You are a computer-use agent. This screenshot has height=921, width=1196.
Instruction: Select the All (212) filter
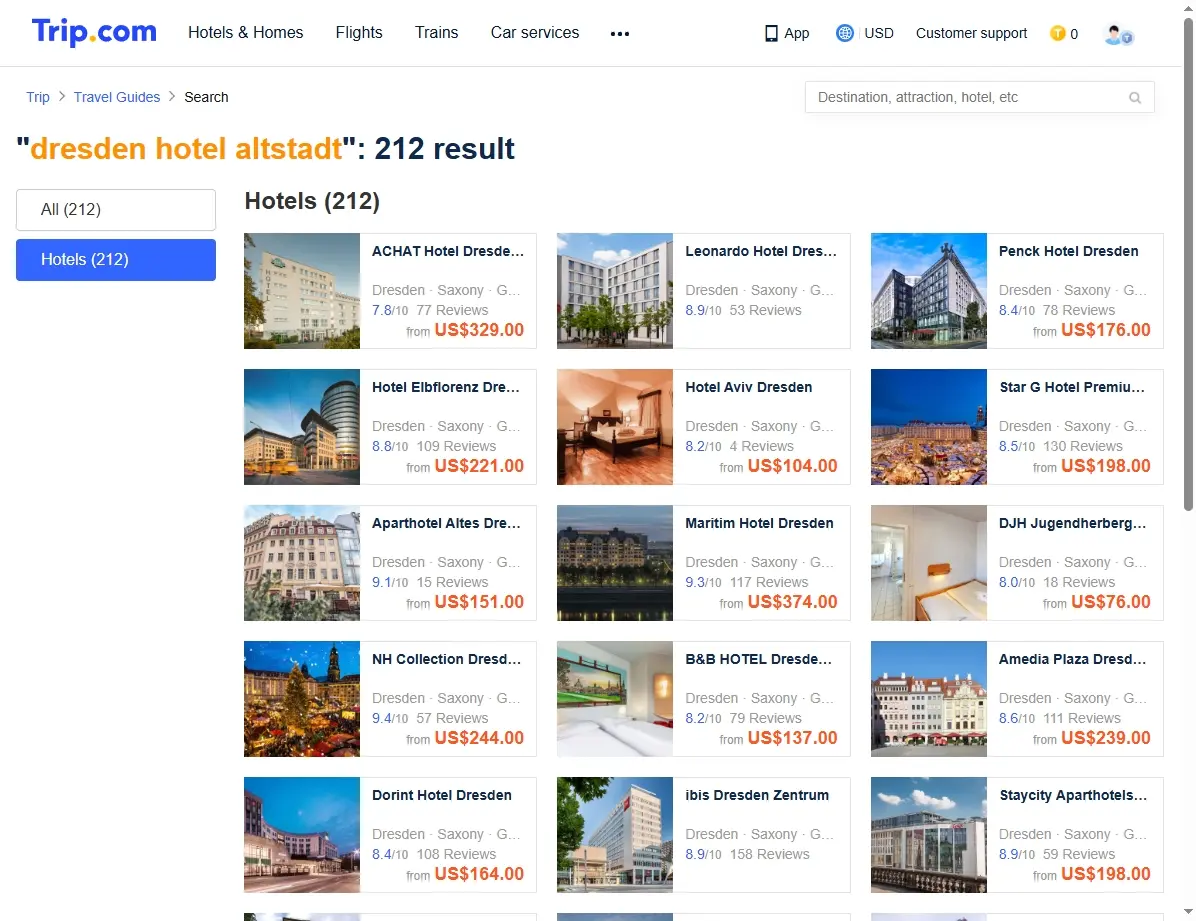(x=116, y=210)
